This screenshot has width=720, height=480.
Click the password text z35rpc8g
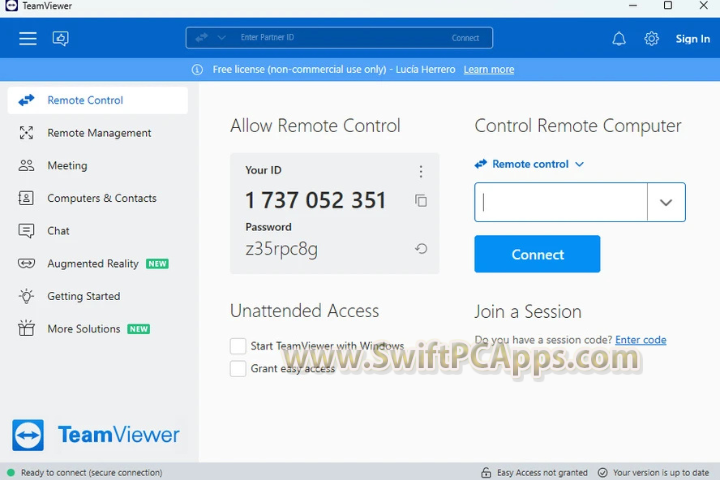coord(281,249)
